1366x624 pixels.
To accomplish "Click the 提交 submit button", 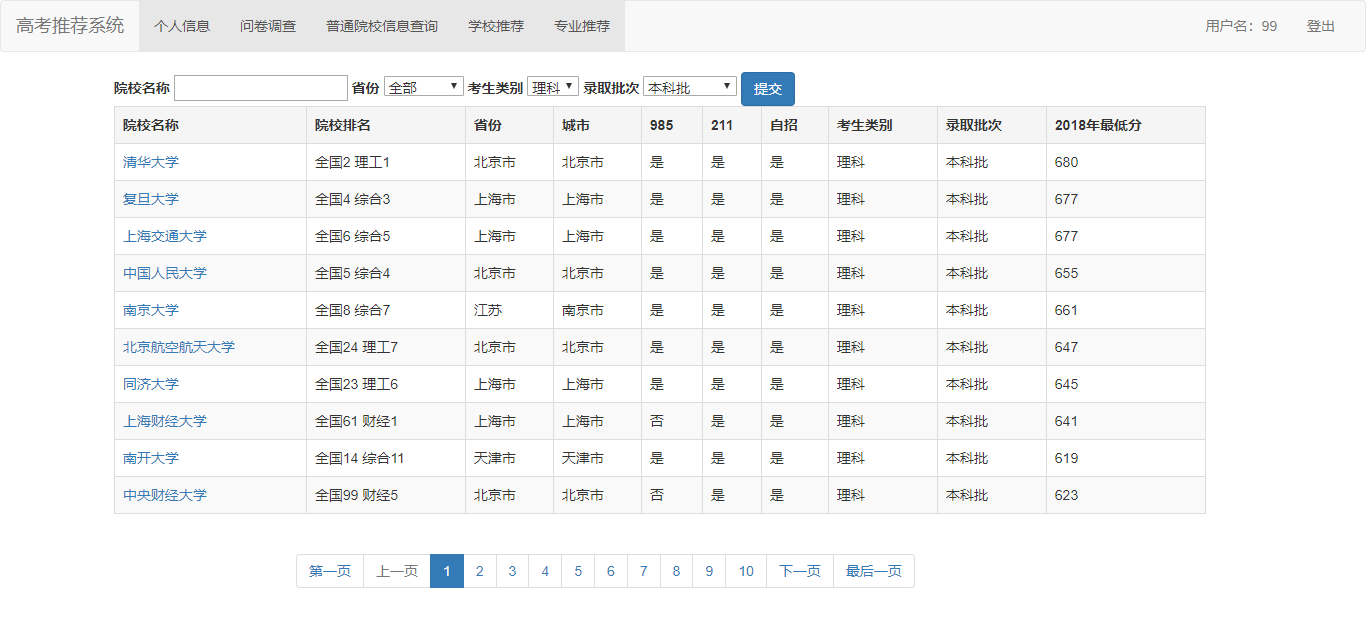I will point(768,88).
